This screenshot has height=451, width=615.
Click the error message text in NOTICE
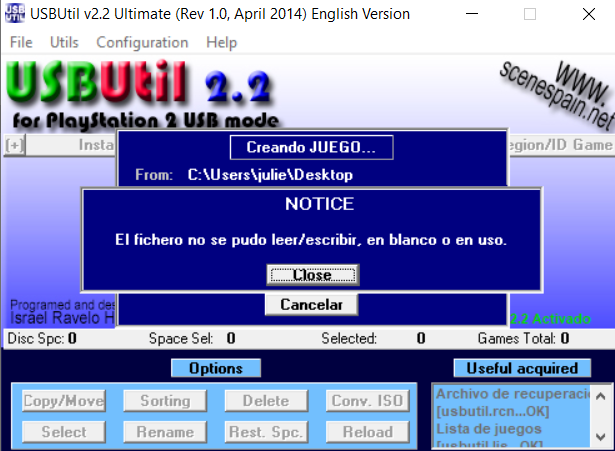[311, 240]
